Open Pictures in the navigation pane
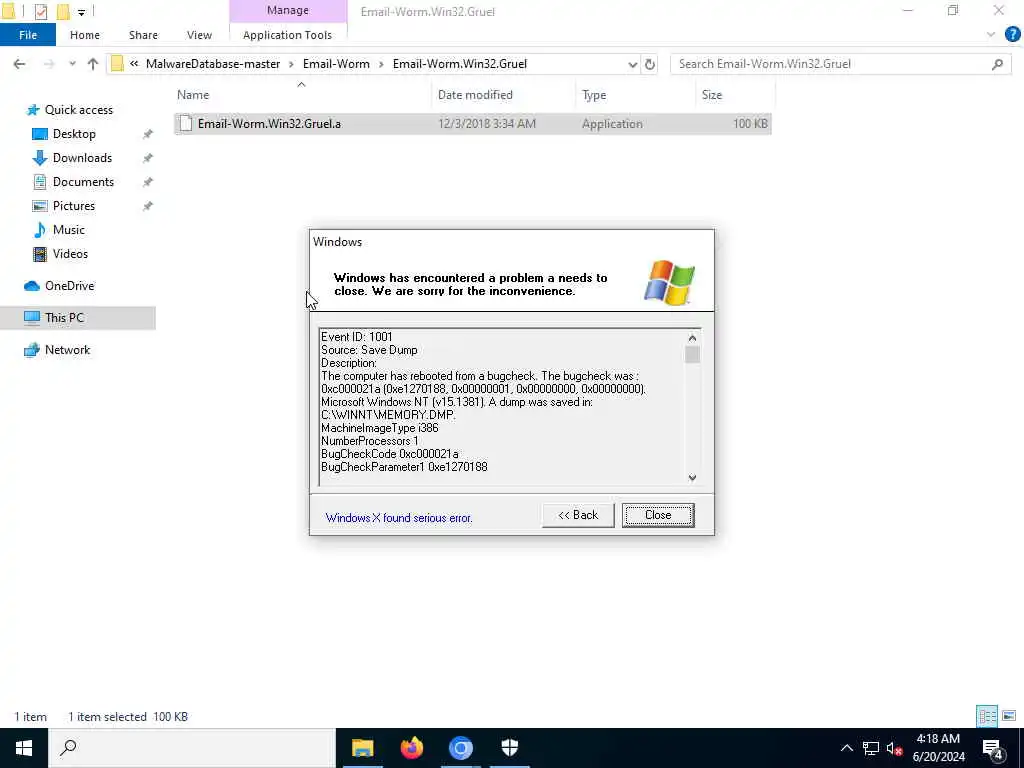The width and height of the screenshot is (1024, 768). (x=74, y=206)
